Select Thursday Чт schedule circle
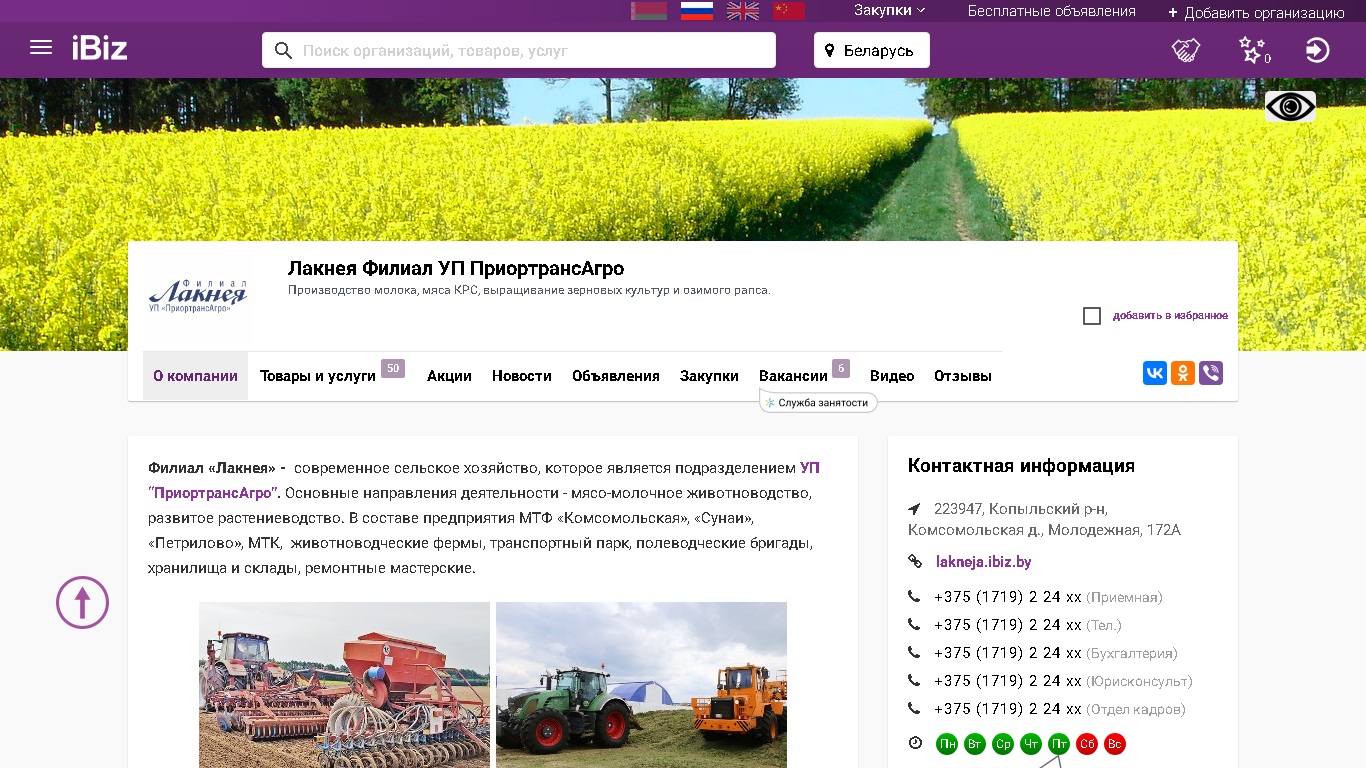Viewport: 1366px width, 768px height. 1031,744
